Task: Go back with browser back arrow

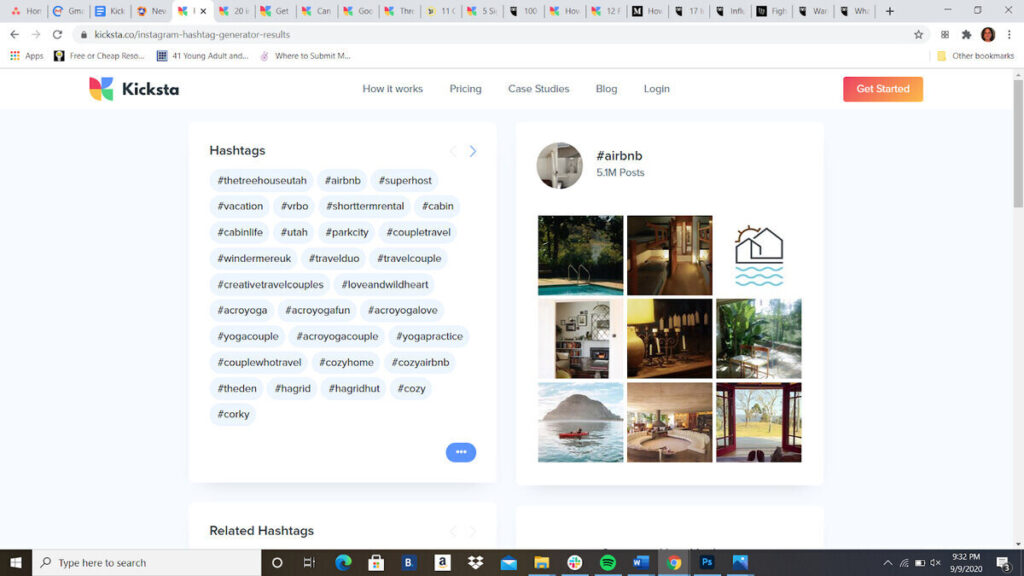Action: [14, 35]
